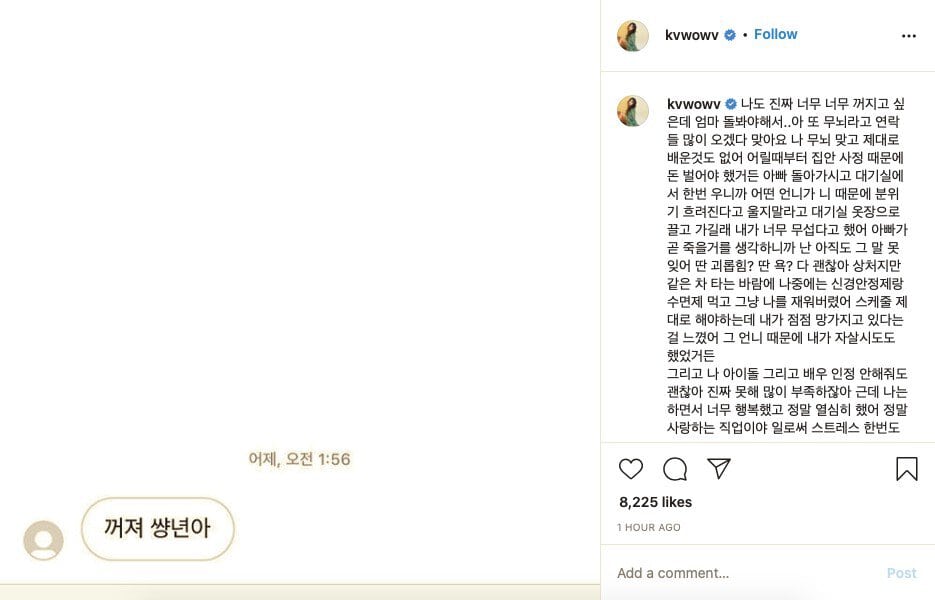Click the chat message bubble in the image
The width and height of the screenshot is (935, 600).
tap(157, 528)
